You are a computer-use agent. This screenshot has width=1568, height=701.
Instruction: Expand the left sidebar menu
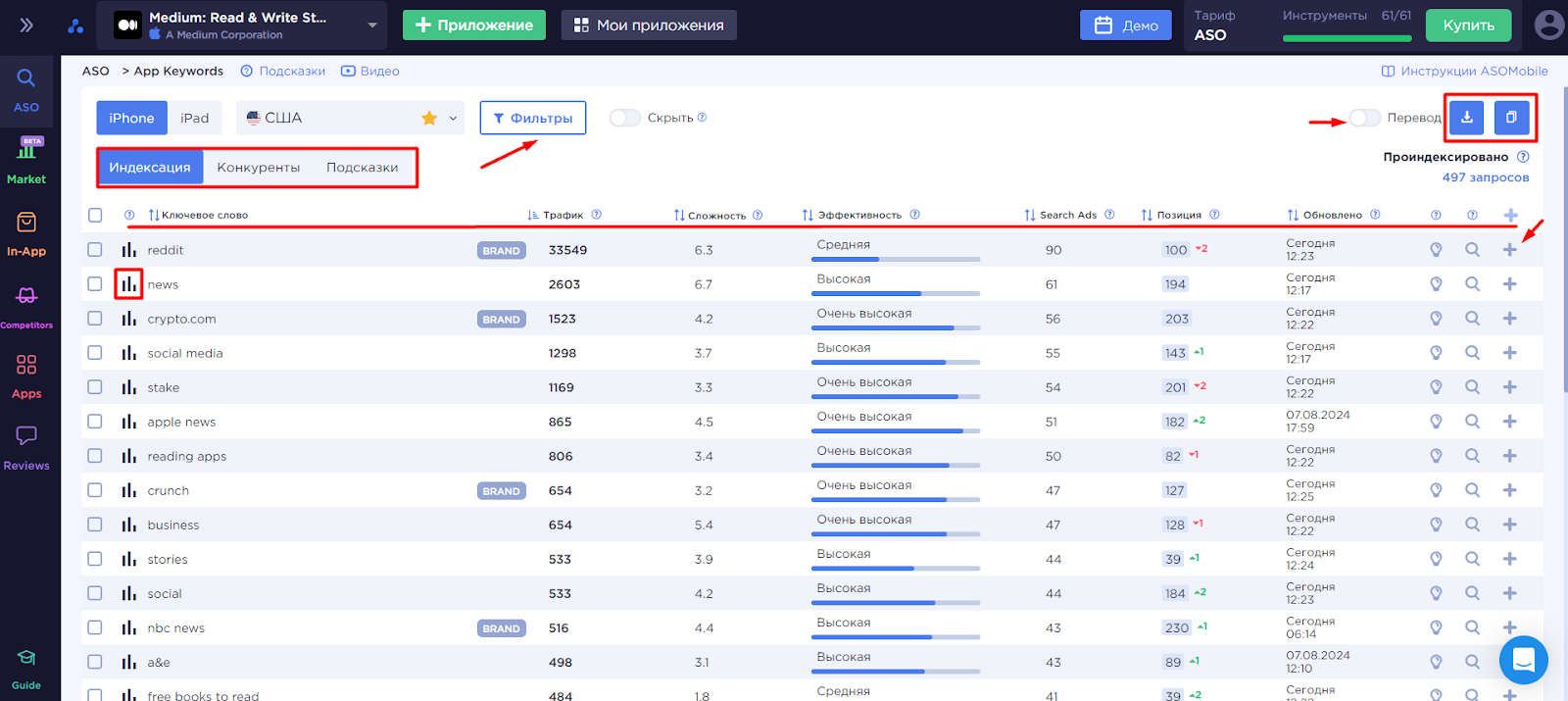(26, 25)
